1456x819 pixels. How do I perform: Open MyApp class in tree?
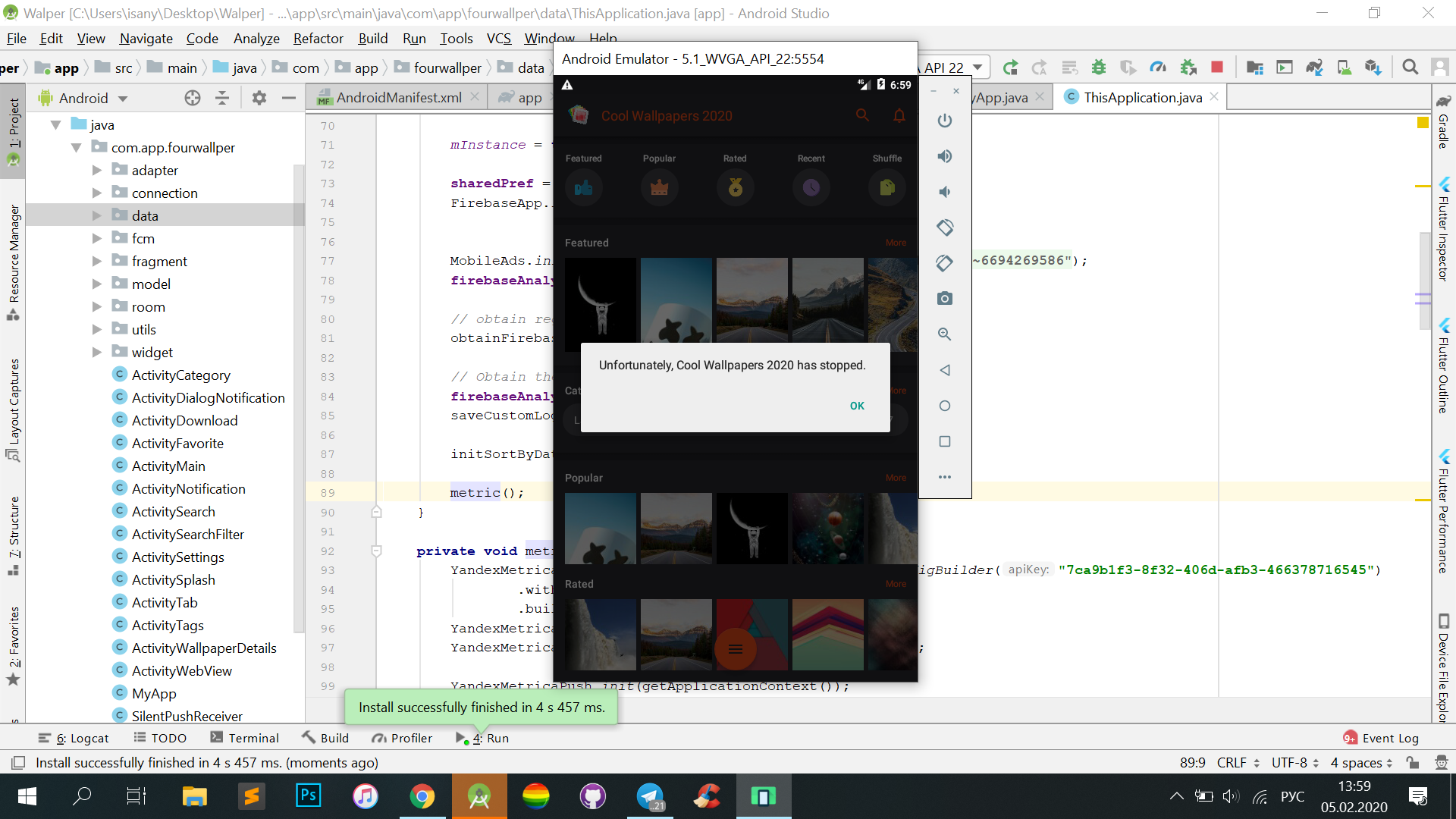coord(154,694)
